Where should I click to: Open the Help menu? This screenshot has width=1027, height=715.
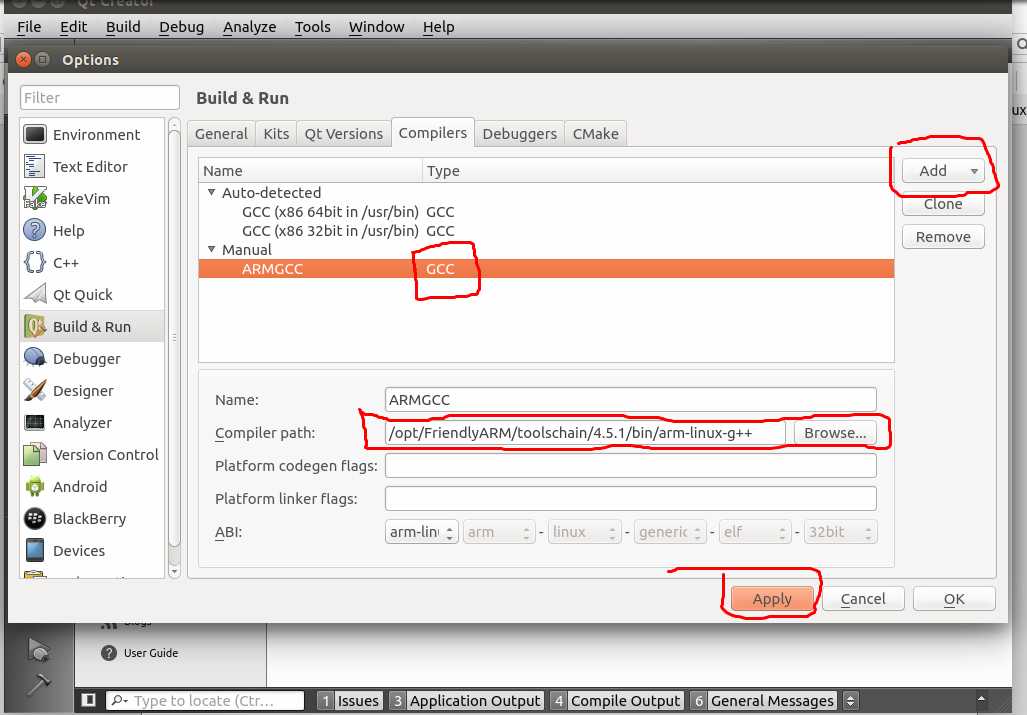(438, 27)
